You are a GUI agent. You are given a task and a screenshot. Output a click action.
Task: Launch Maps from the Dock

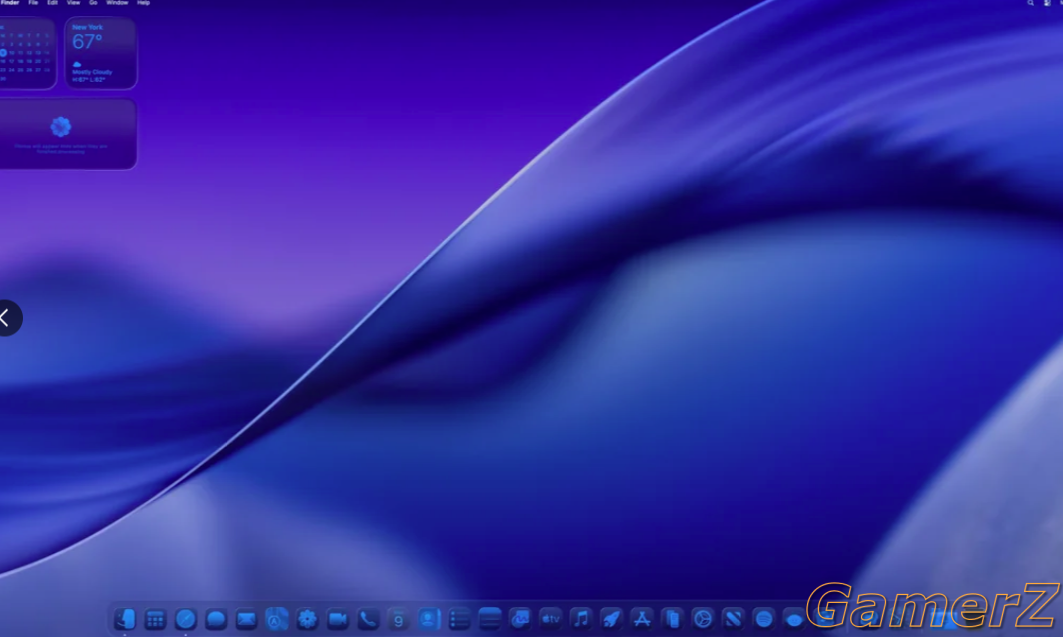(x=277, y=619)
